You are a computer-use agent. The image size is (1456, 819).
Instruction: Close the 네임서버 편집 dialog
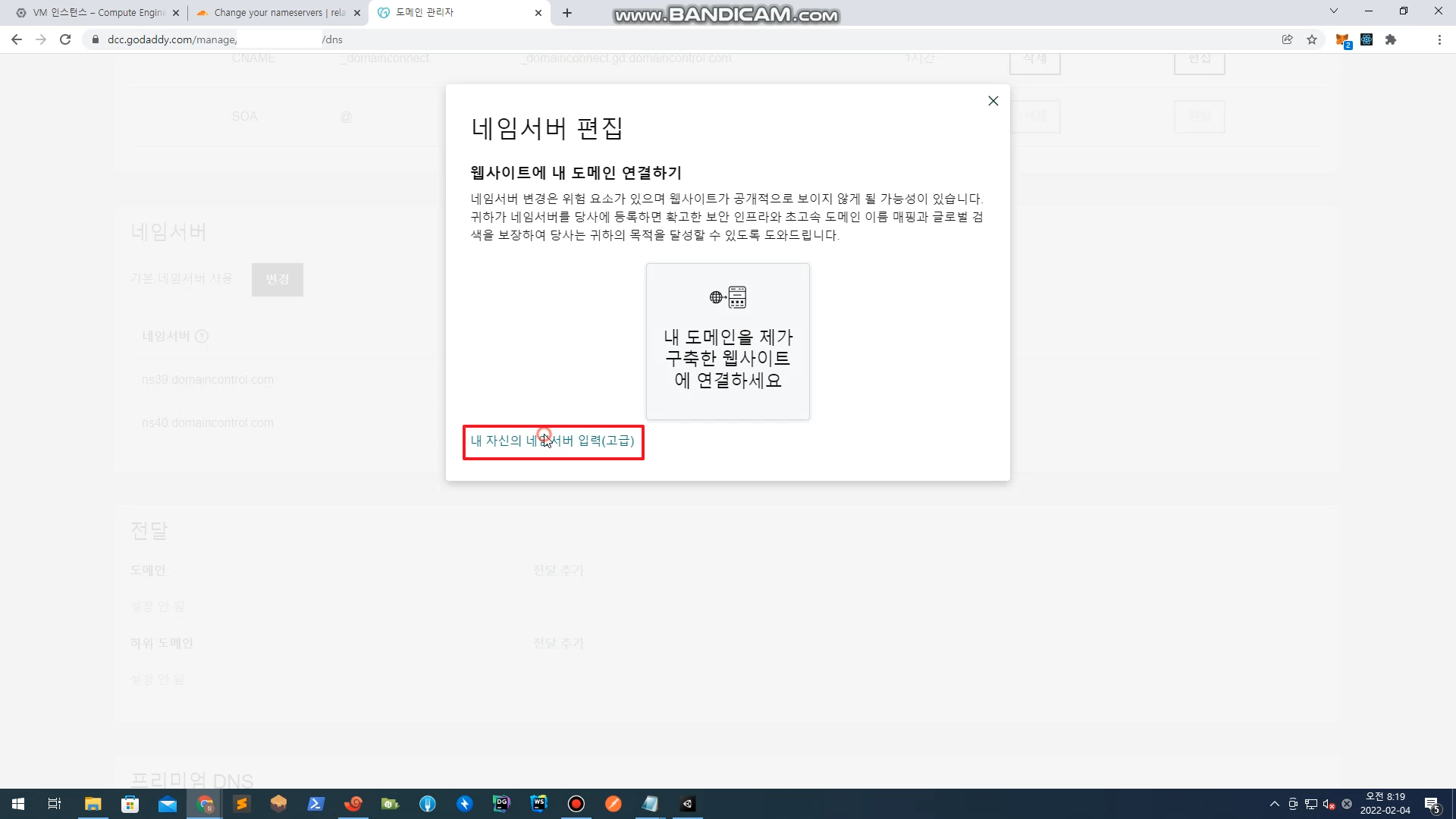coord(993,101)
